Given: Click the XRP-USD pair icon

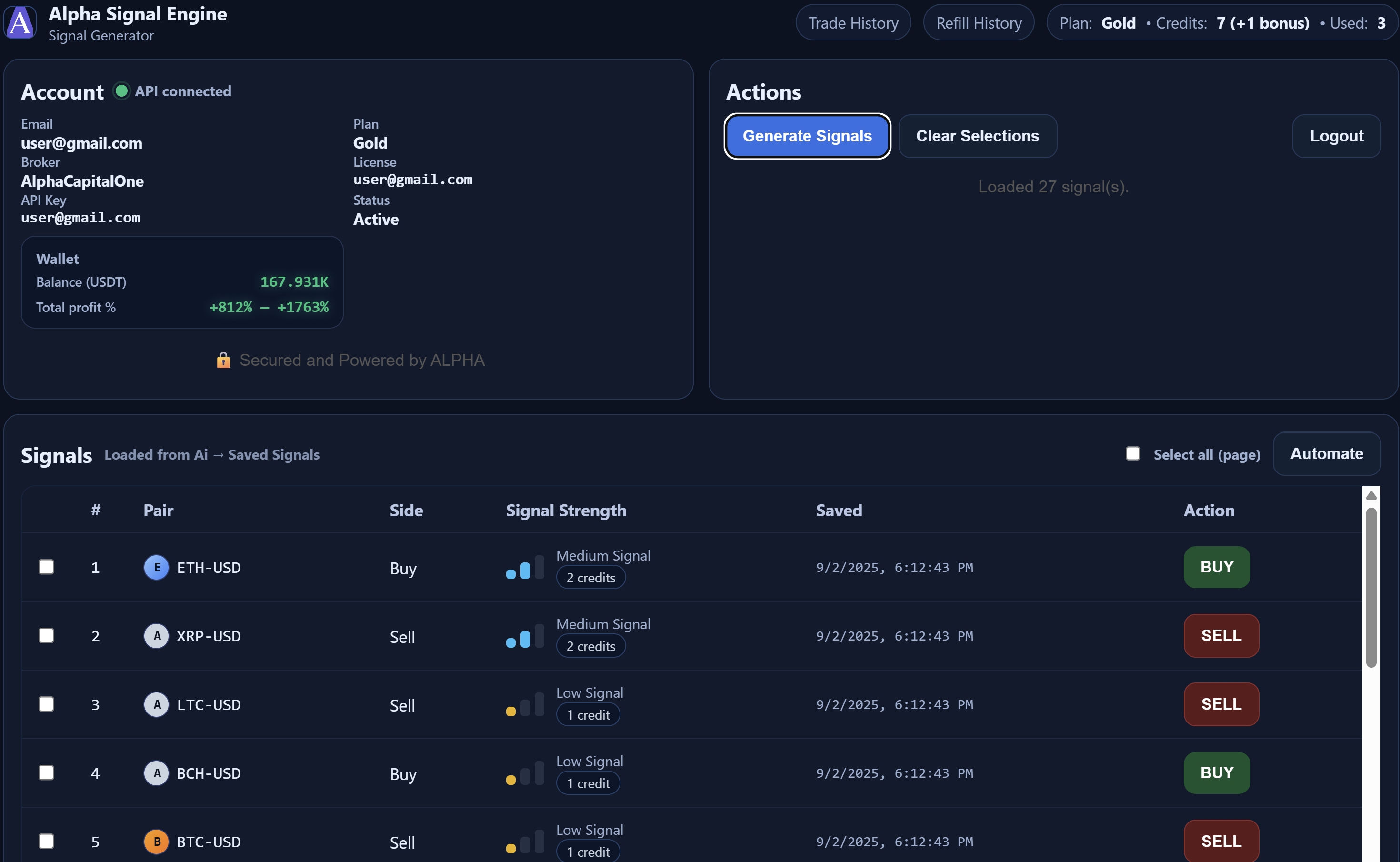Looking at the screenshot, I should pos(156,636).
